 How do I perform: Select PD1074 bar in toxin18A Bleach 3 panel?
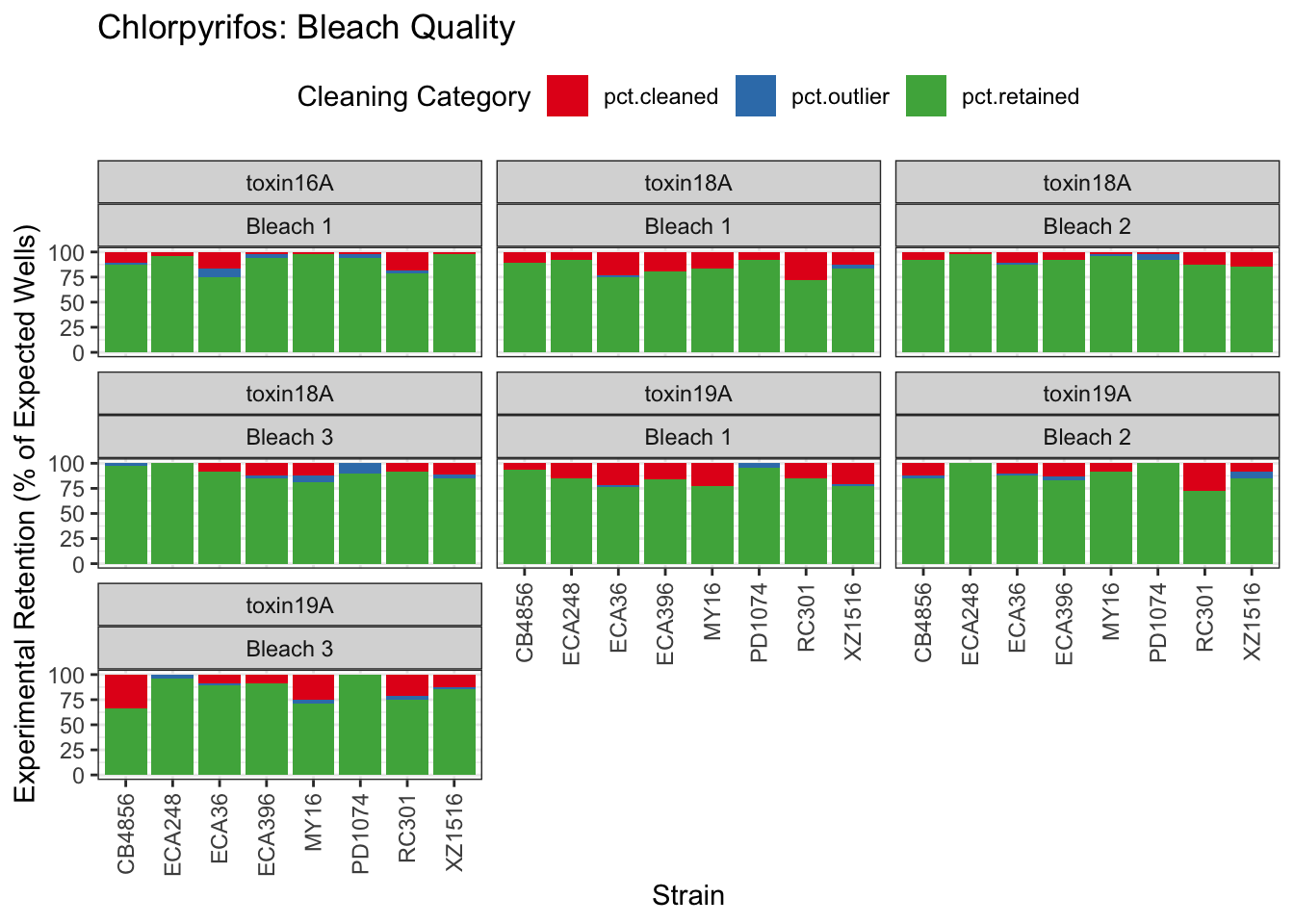[360, 517]
